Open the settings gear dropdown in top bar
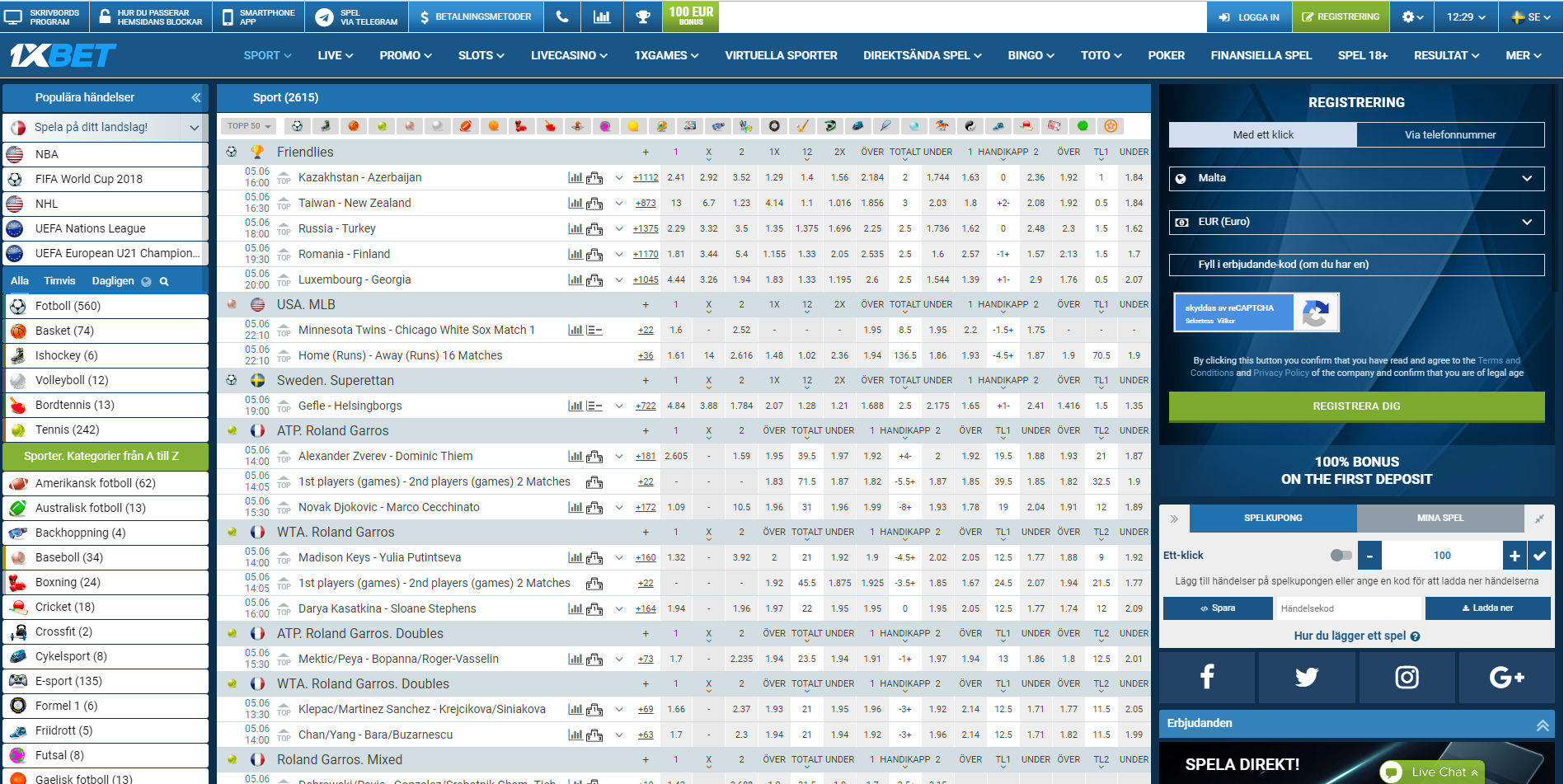1564x784 pixels. (x=1412, y=16)
